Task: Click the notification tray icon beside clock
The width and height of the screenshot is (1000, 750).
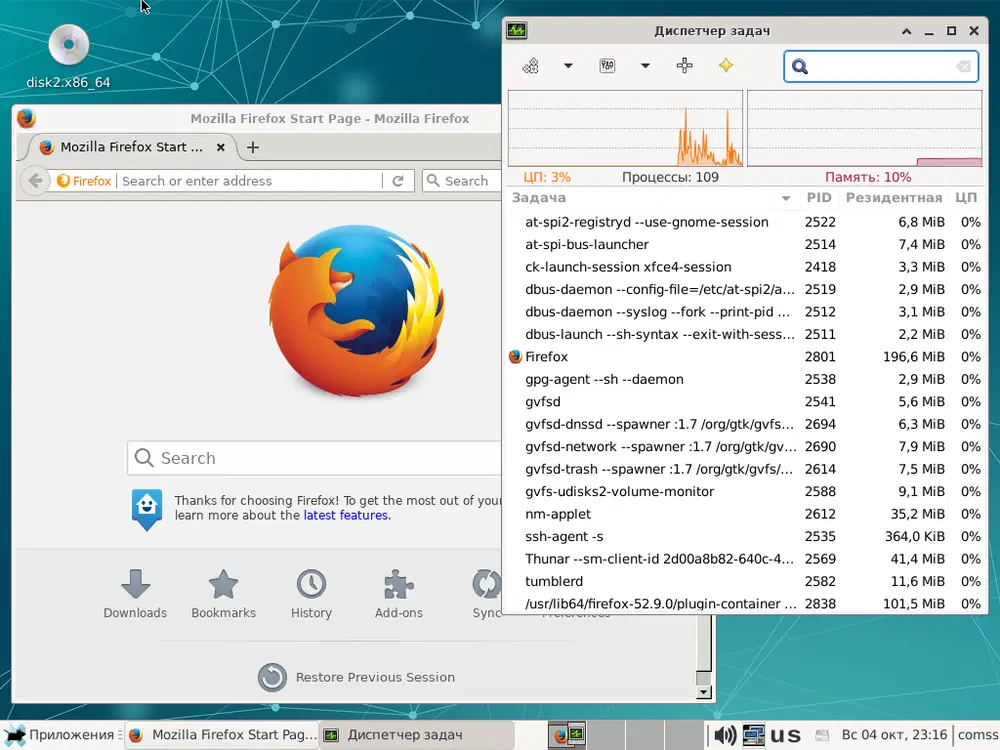Action: (822, 735)
